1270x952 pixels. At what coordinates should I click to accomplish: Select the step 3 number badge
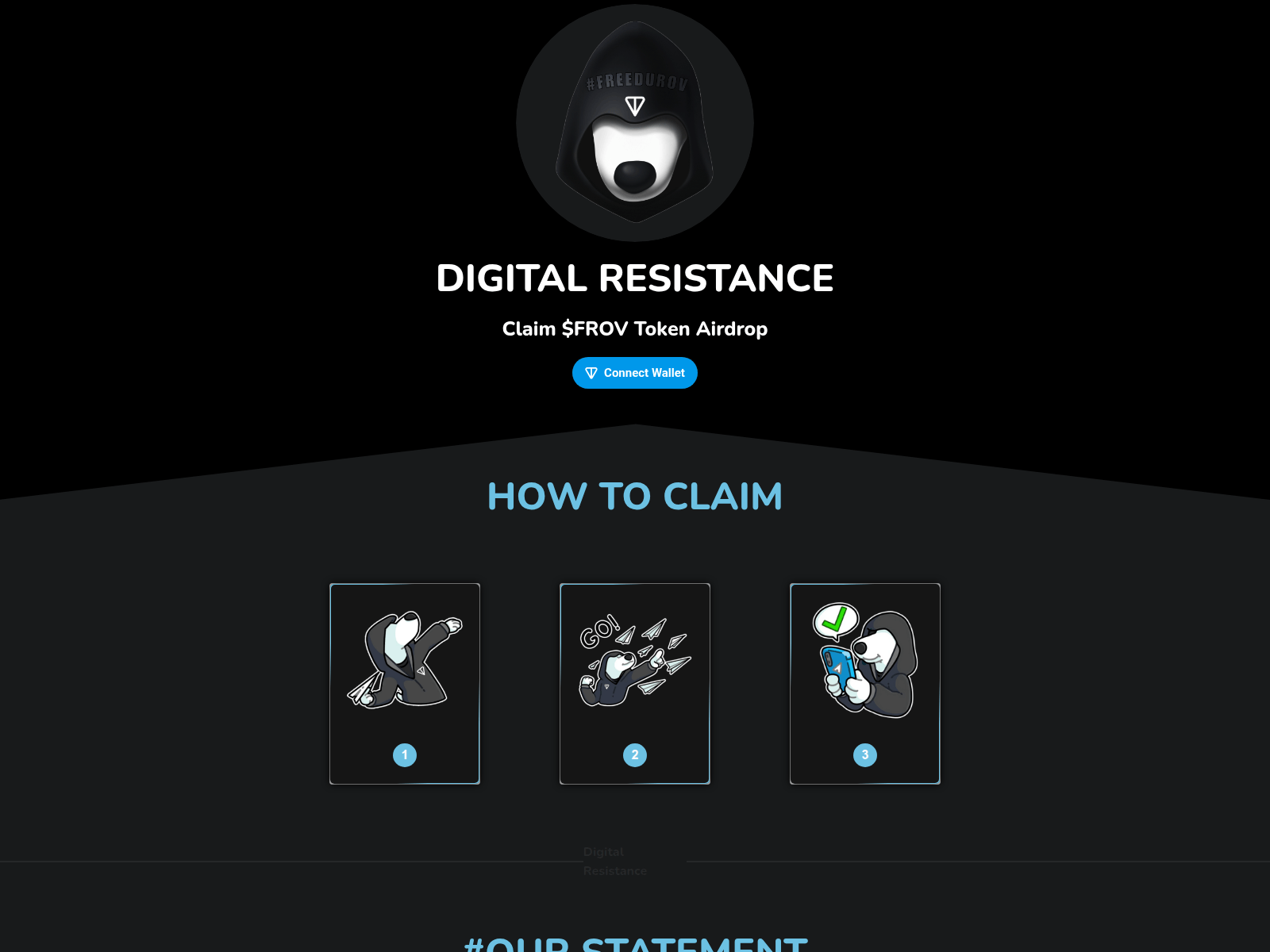[x=865, y=755]
